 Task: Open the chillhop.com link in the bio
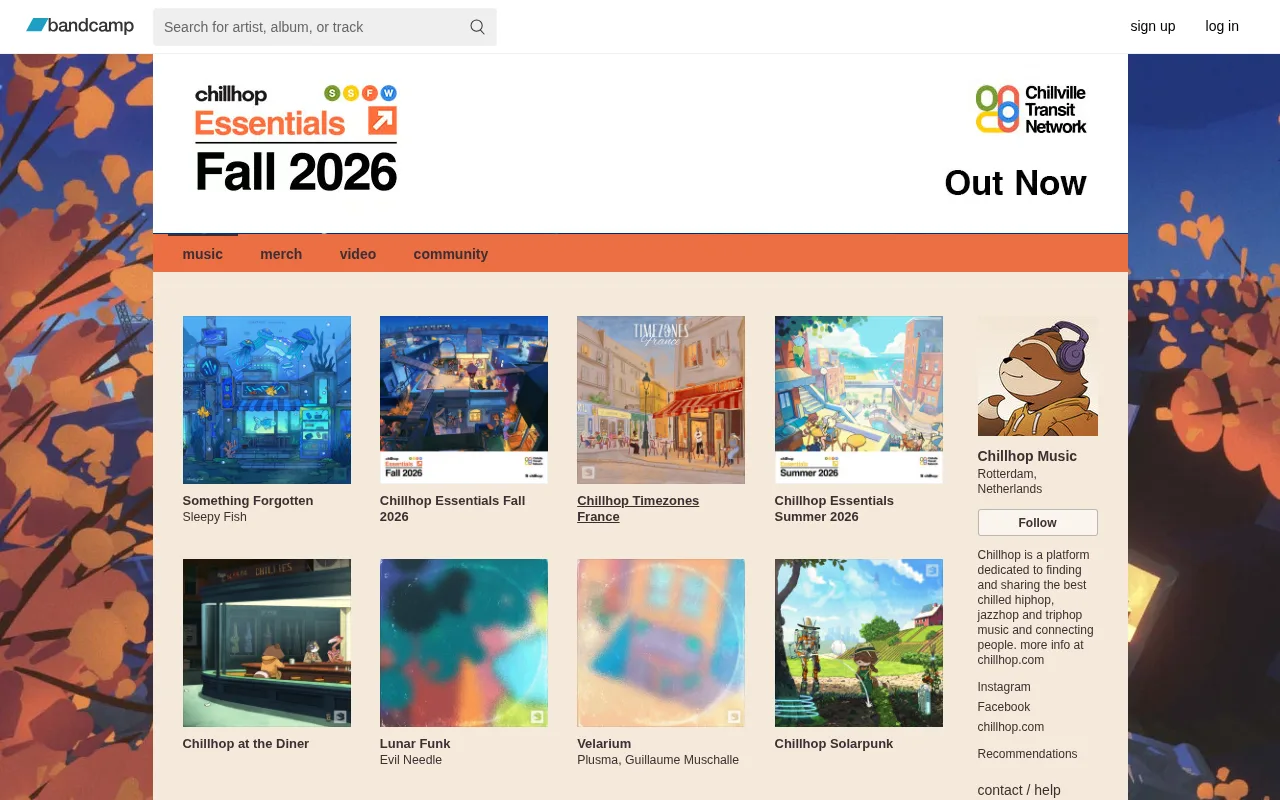(1011, 660)
